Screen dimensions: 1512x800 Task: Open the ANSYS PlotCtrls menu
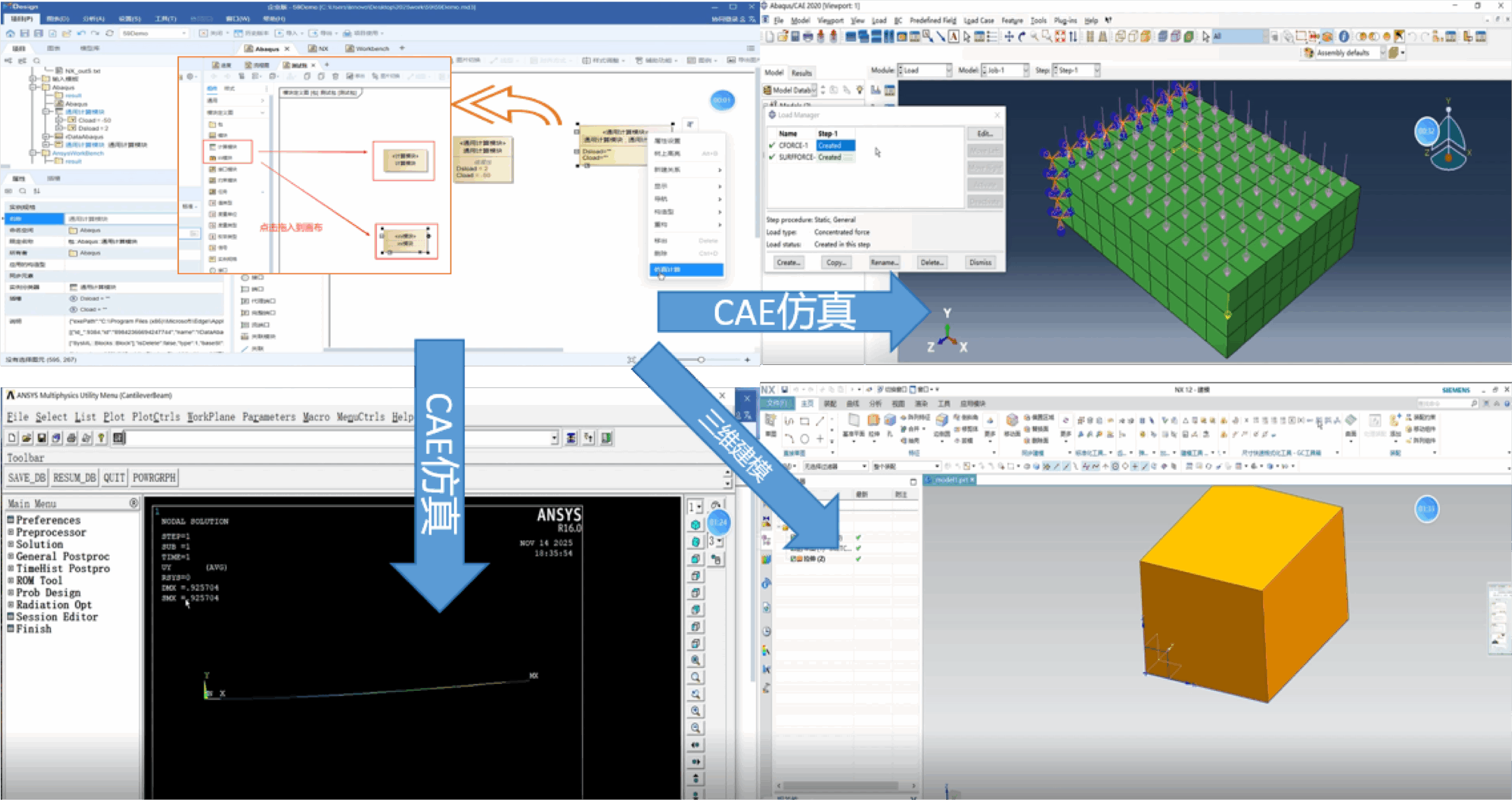[x=156, y=417]
